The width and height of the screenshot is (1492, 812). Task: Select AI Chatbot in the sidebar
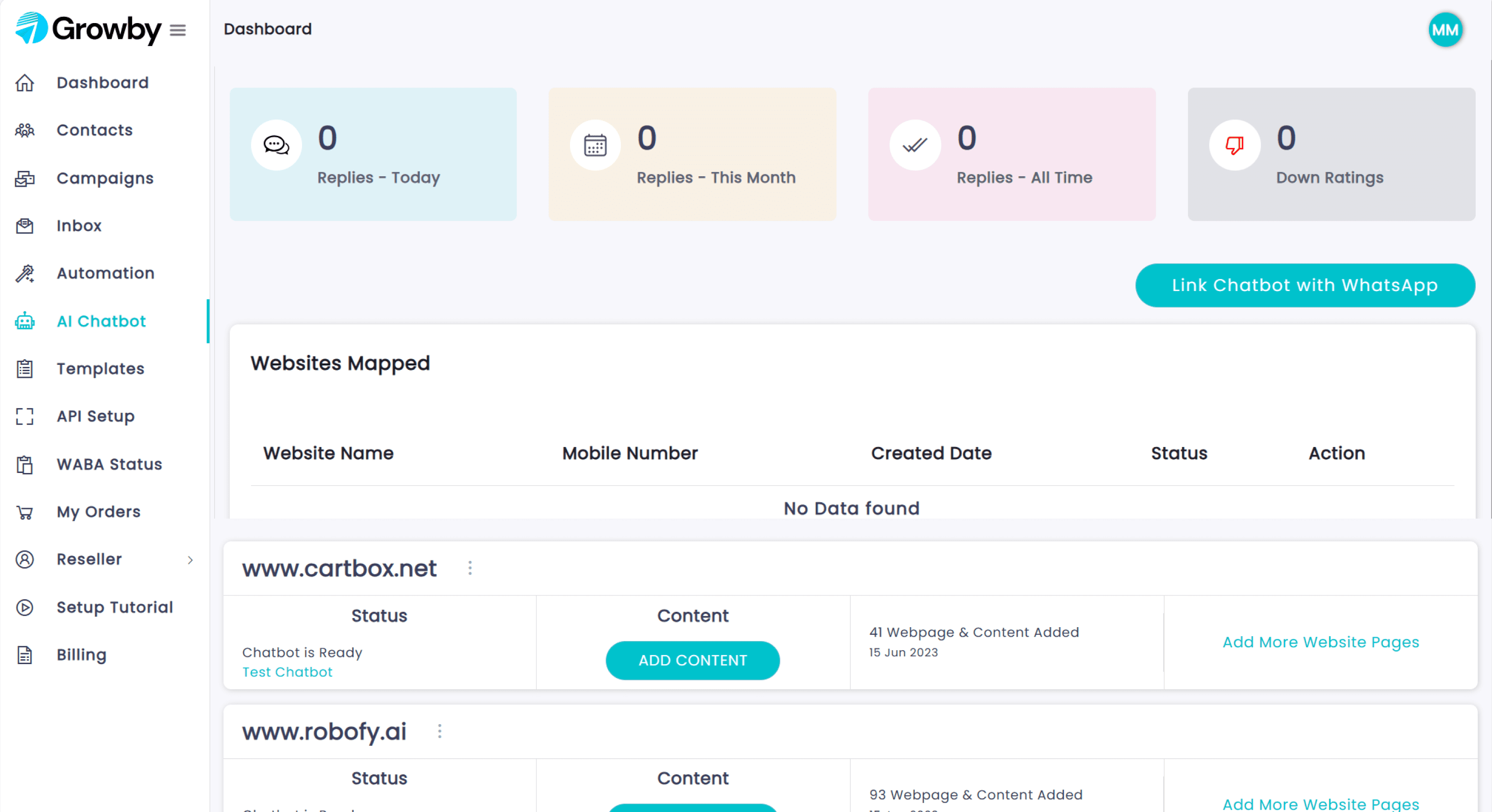(101, 321)
